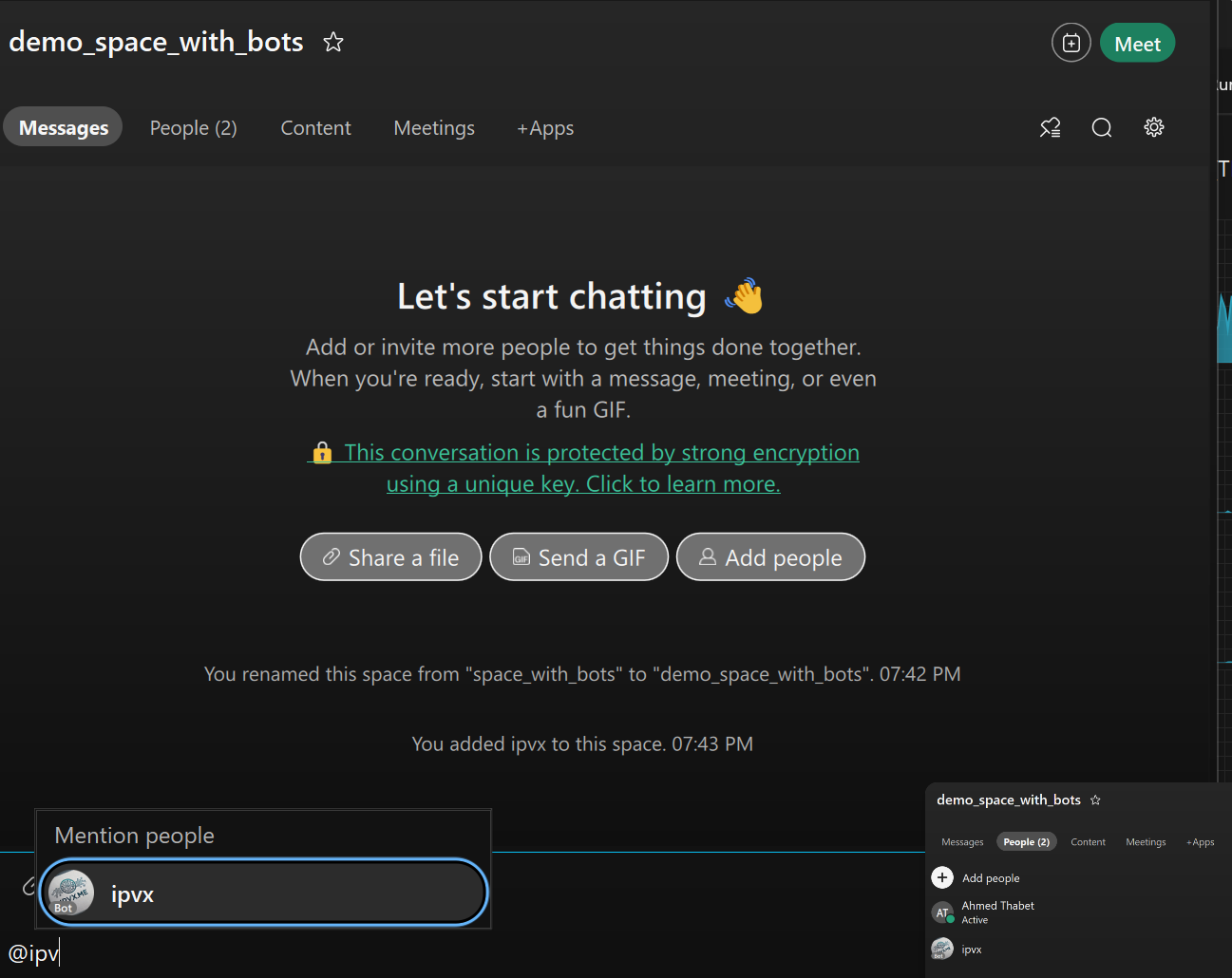Image resolution: width=1232 pixels, height=978 pixels.
Task: Select ipvx bot in Mention people list
Action: (263, 893)
